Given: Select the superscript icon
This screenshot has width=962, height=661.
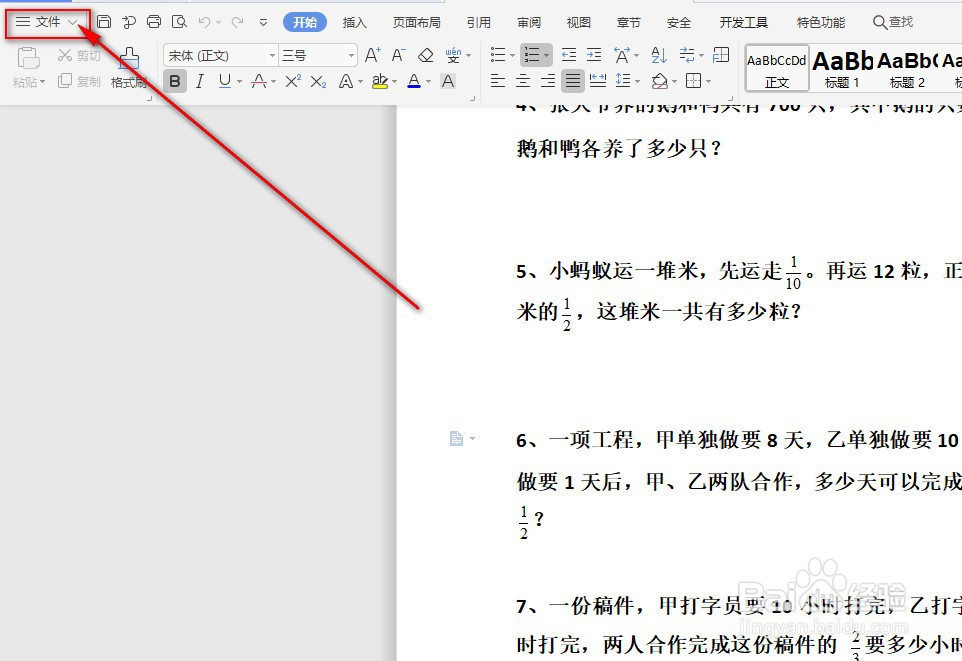Looking at the screenshot, I should pos(295,79).
